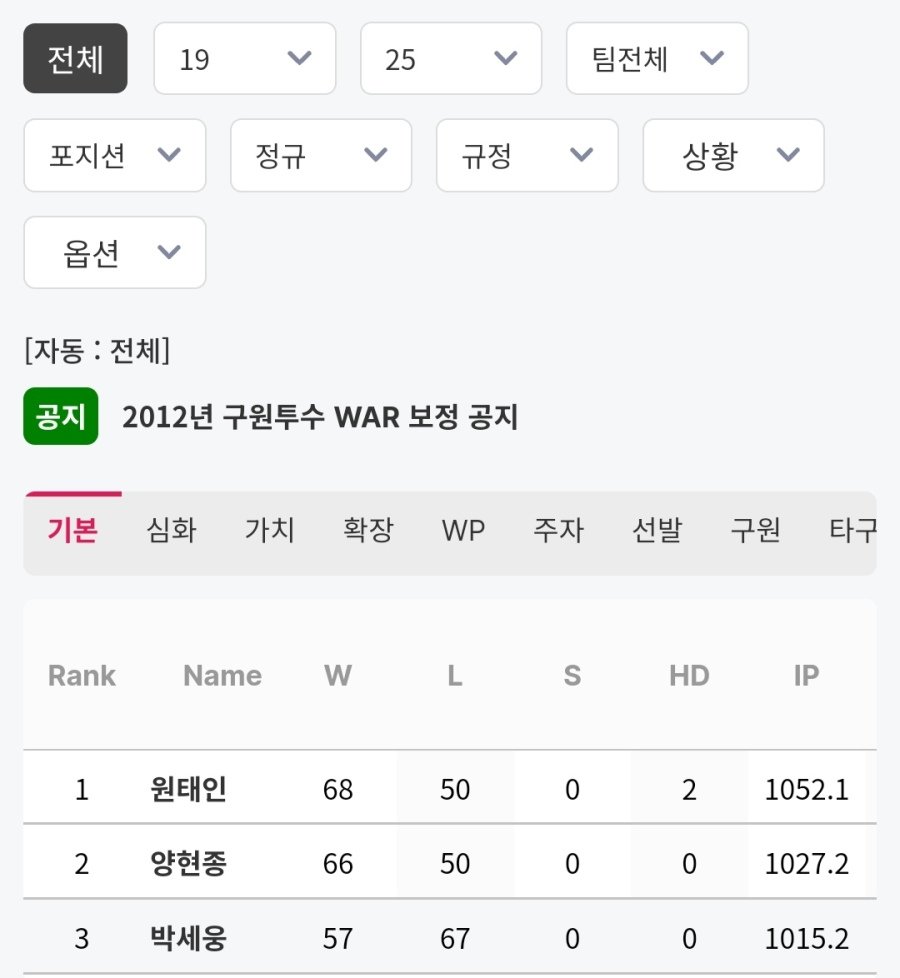Open the end year 25 dropdown
900x978 pixels.
tap(450, 59)
